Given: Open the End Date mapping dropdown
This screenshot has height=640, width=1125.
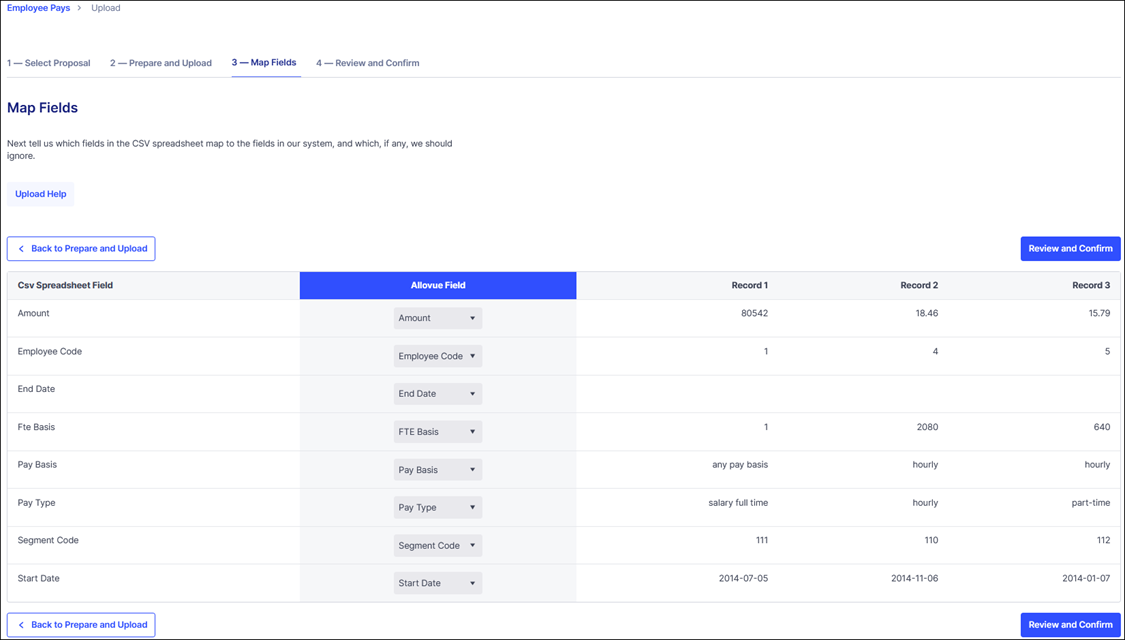Looking at the screenshot, I should [x=437, y=394].
